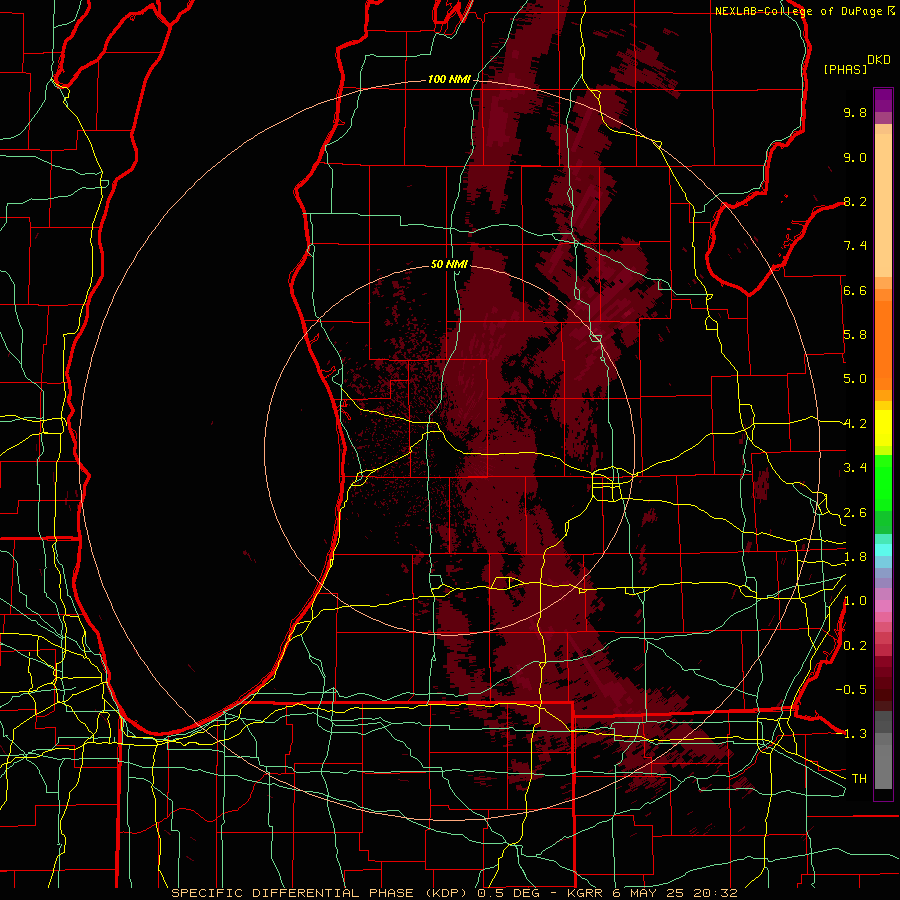
Task: Click the DKD legend header text
Action: pos(879,60)
